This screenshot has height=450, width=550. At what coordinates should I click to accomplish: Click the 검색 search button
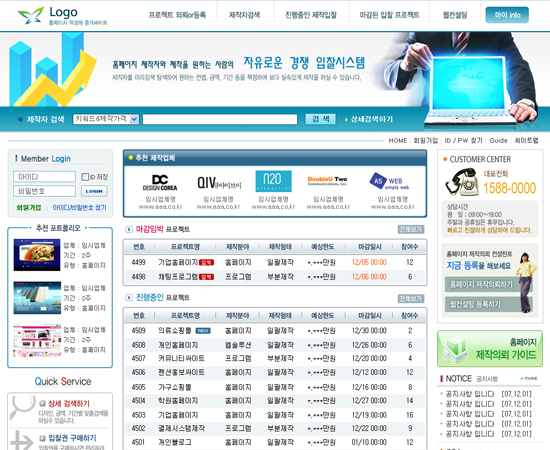click(320, 119)
